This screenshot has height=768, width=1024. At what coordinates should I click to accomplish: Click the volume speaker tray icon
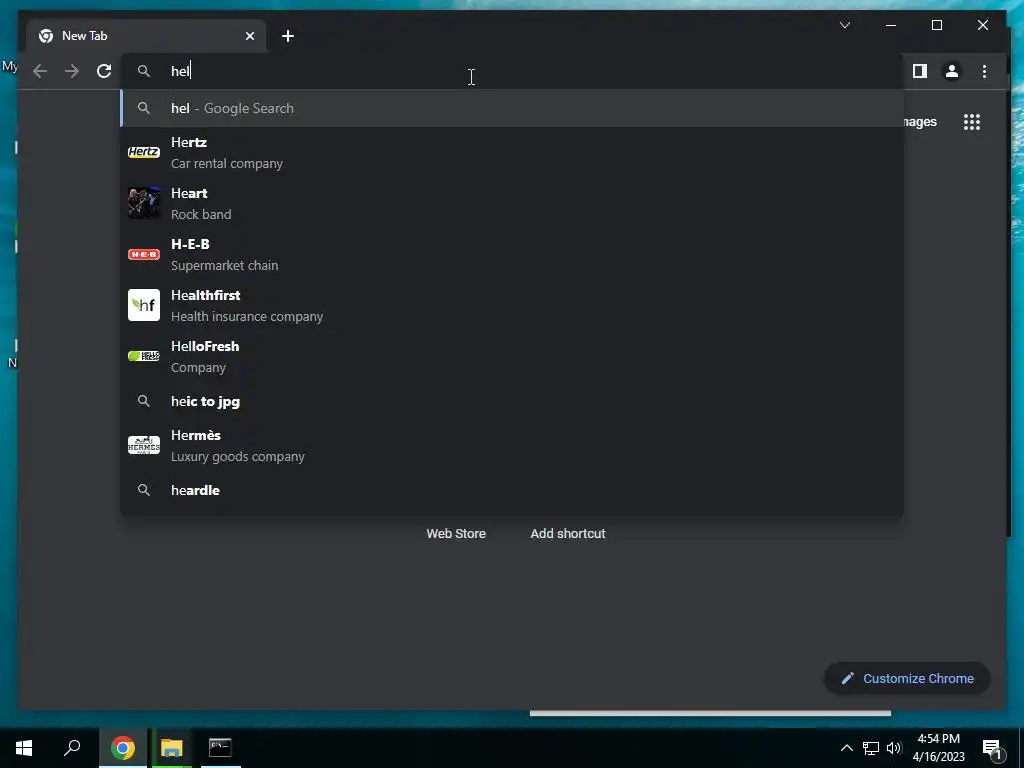(894, 748)
